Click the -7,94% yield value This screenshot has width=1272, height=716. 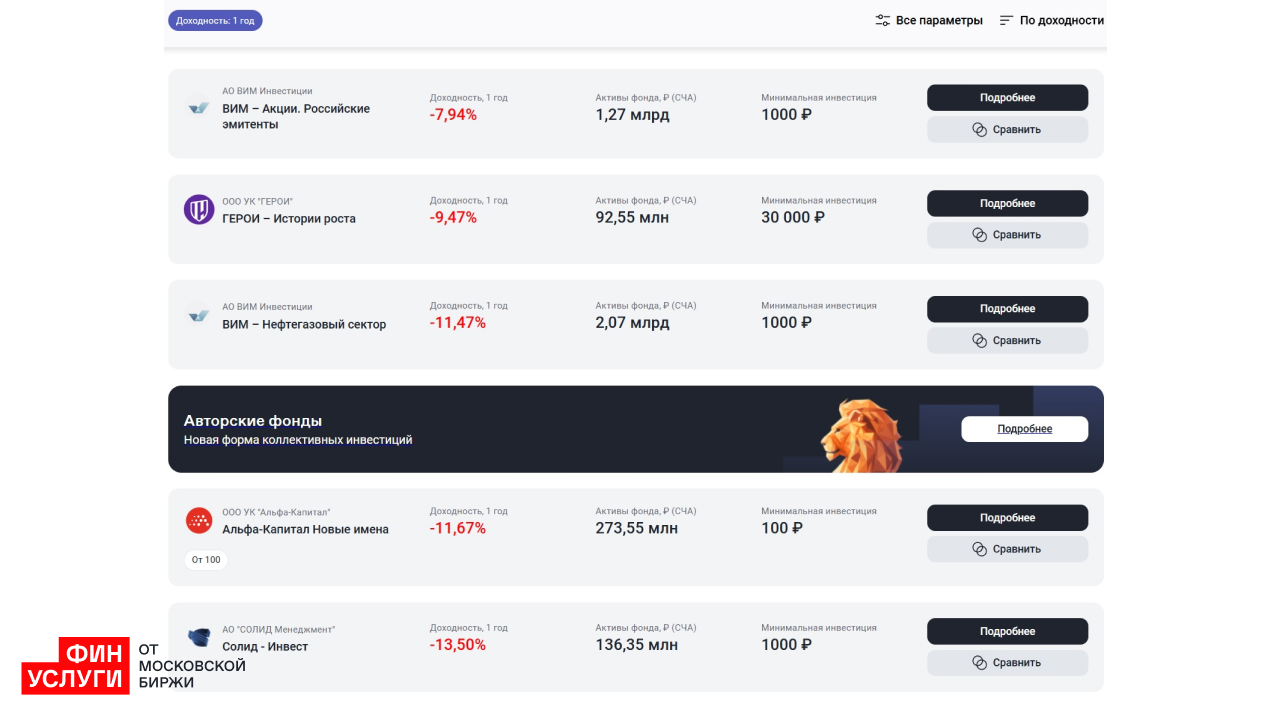[x=453, y=115]
